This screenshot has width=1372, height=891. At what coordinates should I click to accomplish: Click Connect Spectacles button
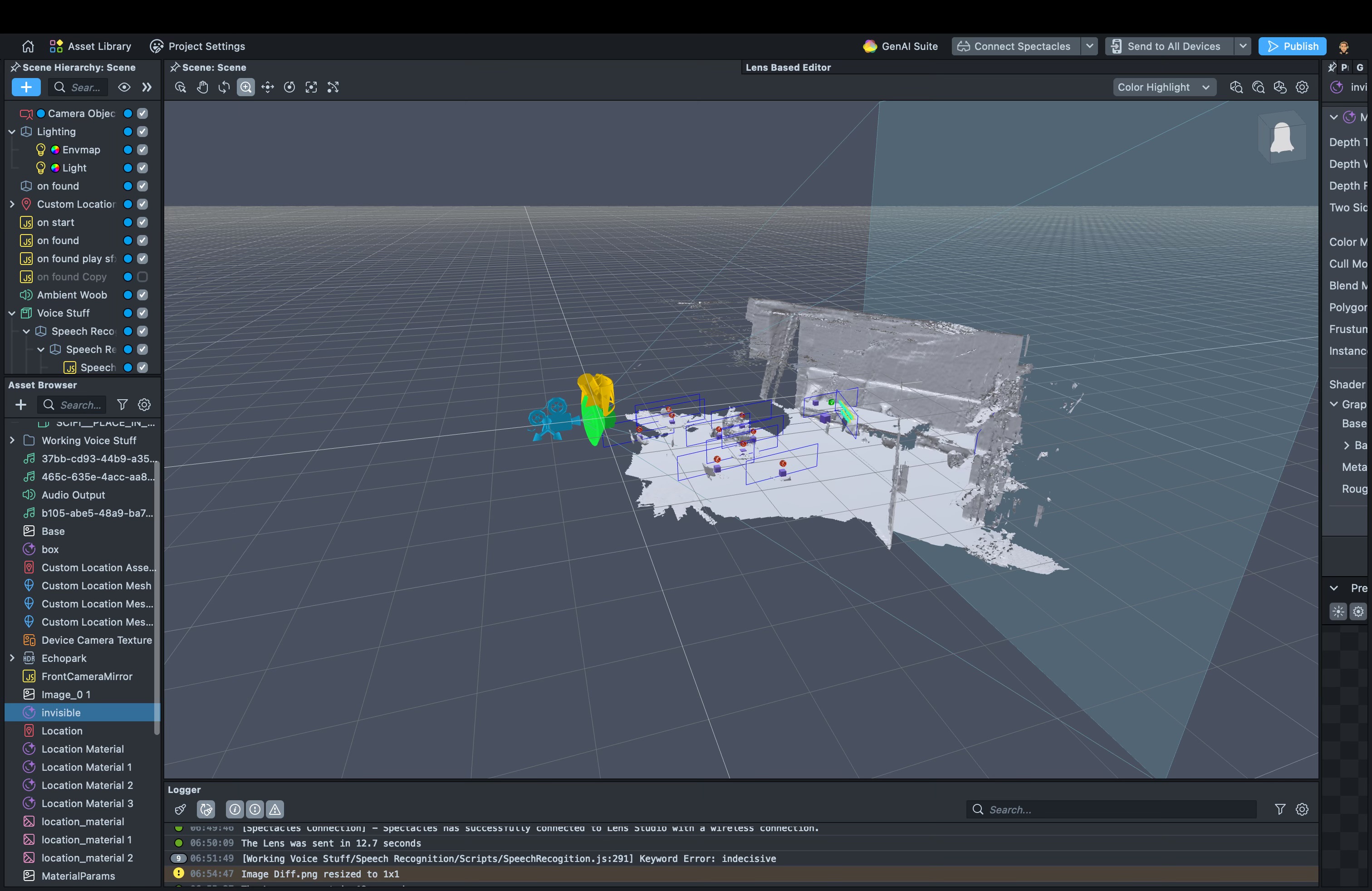pyautogui.click(x=1015, y=46)
